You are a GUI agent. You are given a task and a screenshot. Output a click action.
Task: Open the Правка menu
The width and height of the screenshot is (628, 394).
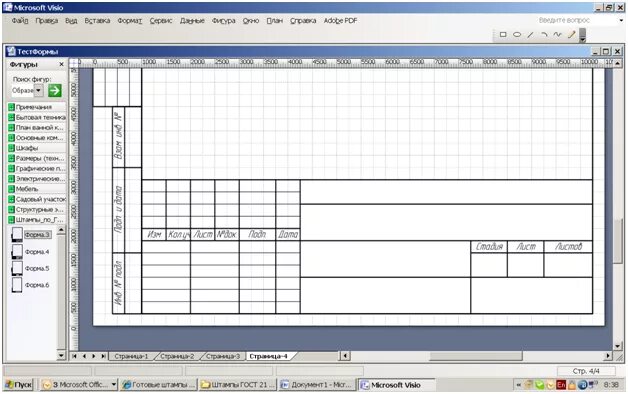click(x=46, y=20)
